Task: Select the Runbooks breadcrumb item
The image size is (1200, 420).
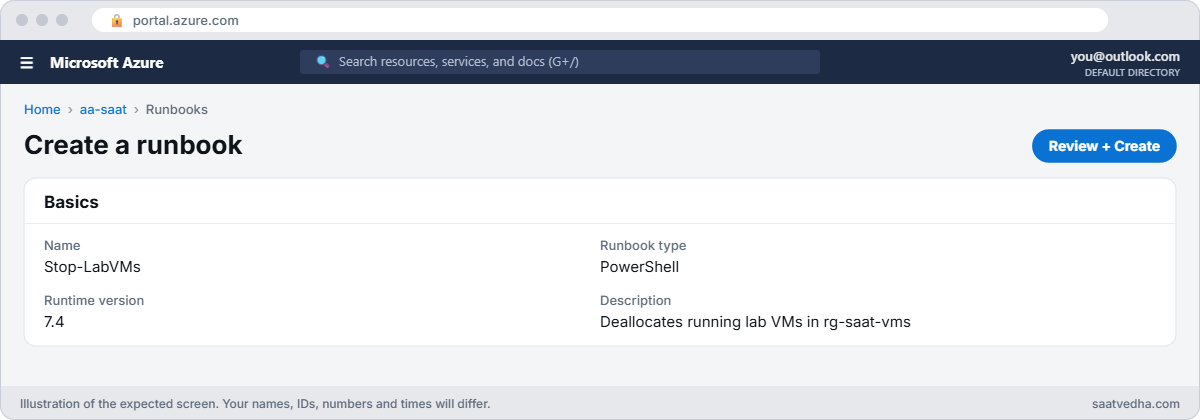Action: tap(177, 110)
